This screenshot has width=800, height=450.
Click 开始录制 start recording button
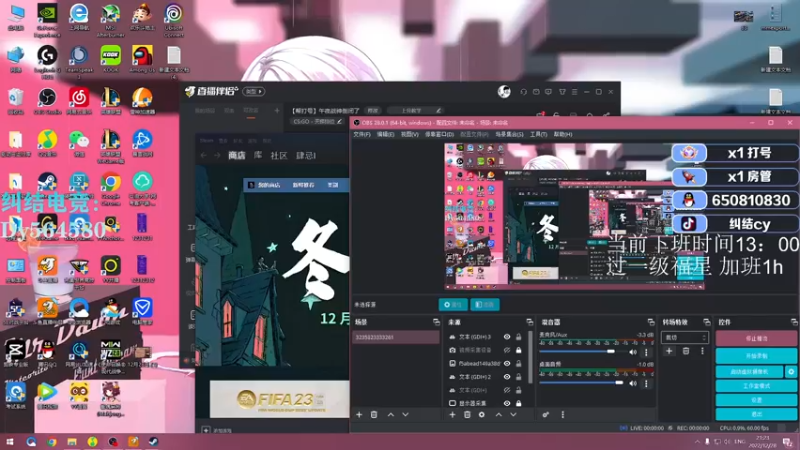click(x=756, y=356)
